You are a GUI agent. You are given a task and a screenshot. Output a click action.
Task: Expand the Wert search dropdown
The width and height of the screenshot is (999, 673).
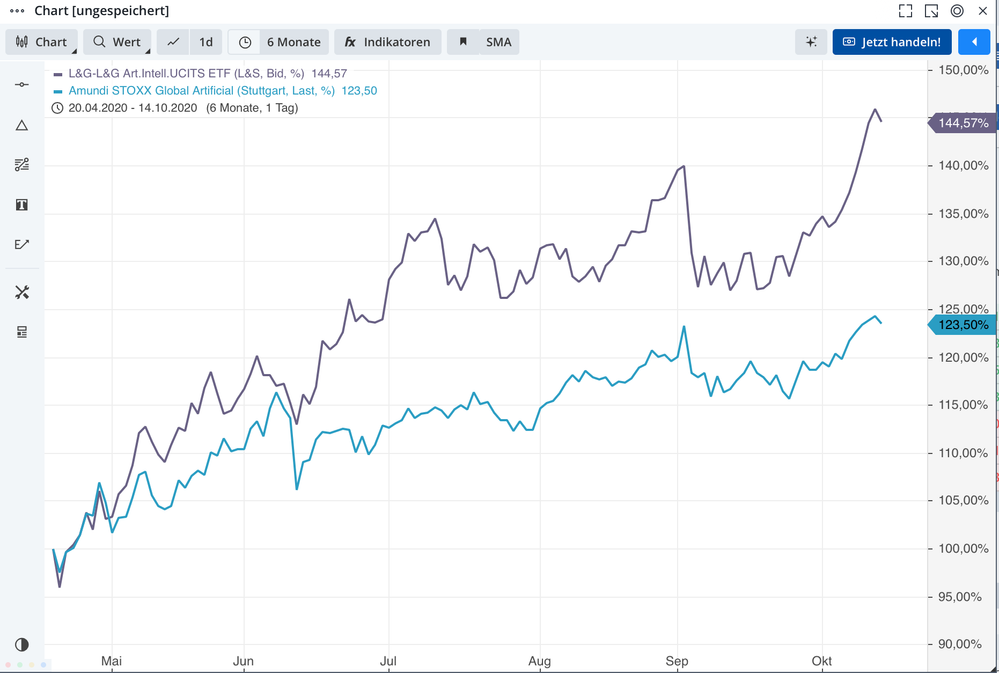[x=118, y=42]
